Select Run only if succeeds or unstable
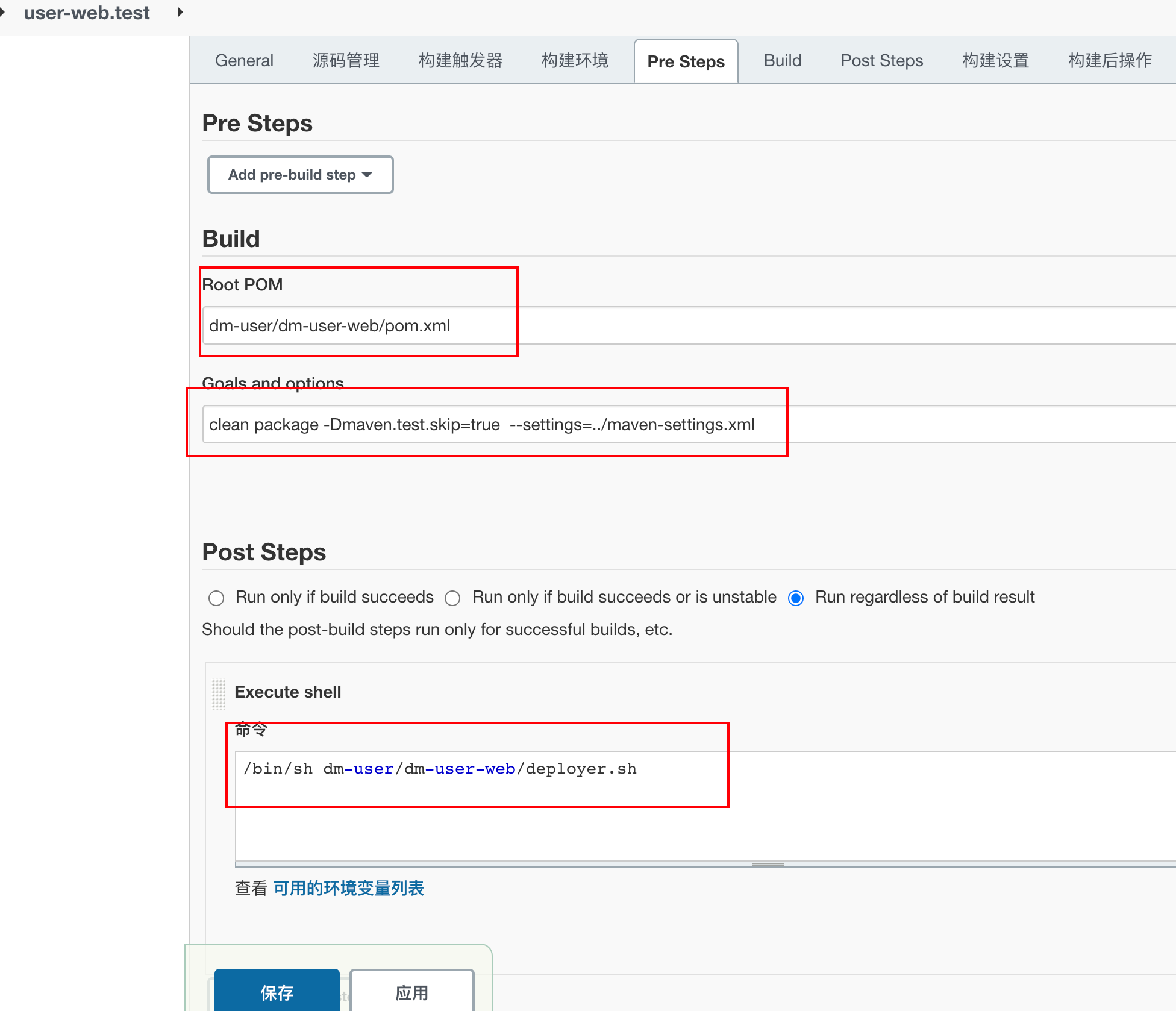 (452, 598)
